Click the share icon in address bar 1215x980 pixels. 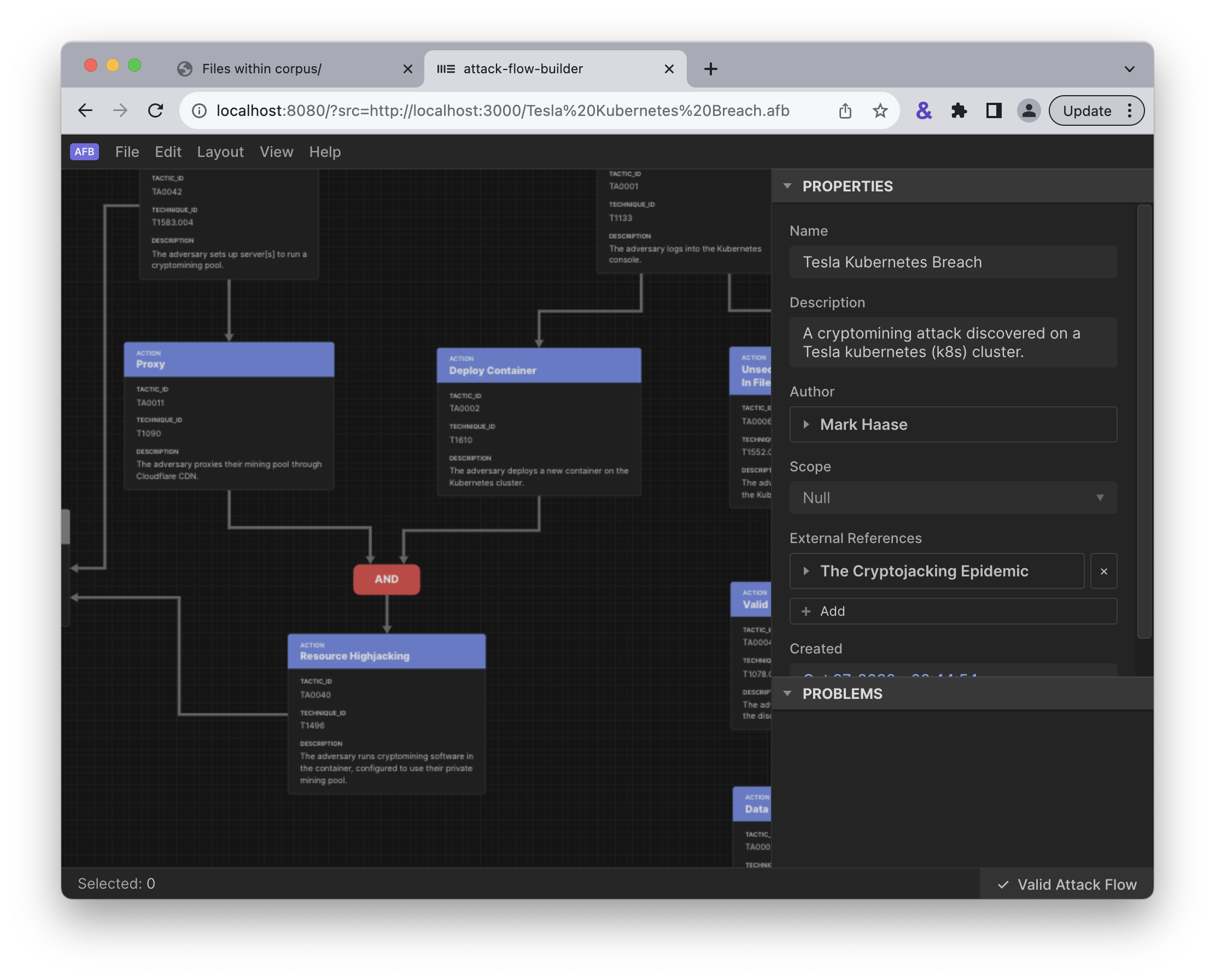(845, 110)
